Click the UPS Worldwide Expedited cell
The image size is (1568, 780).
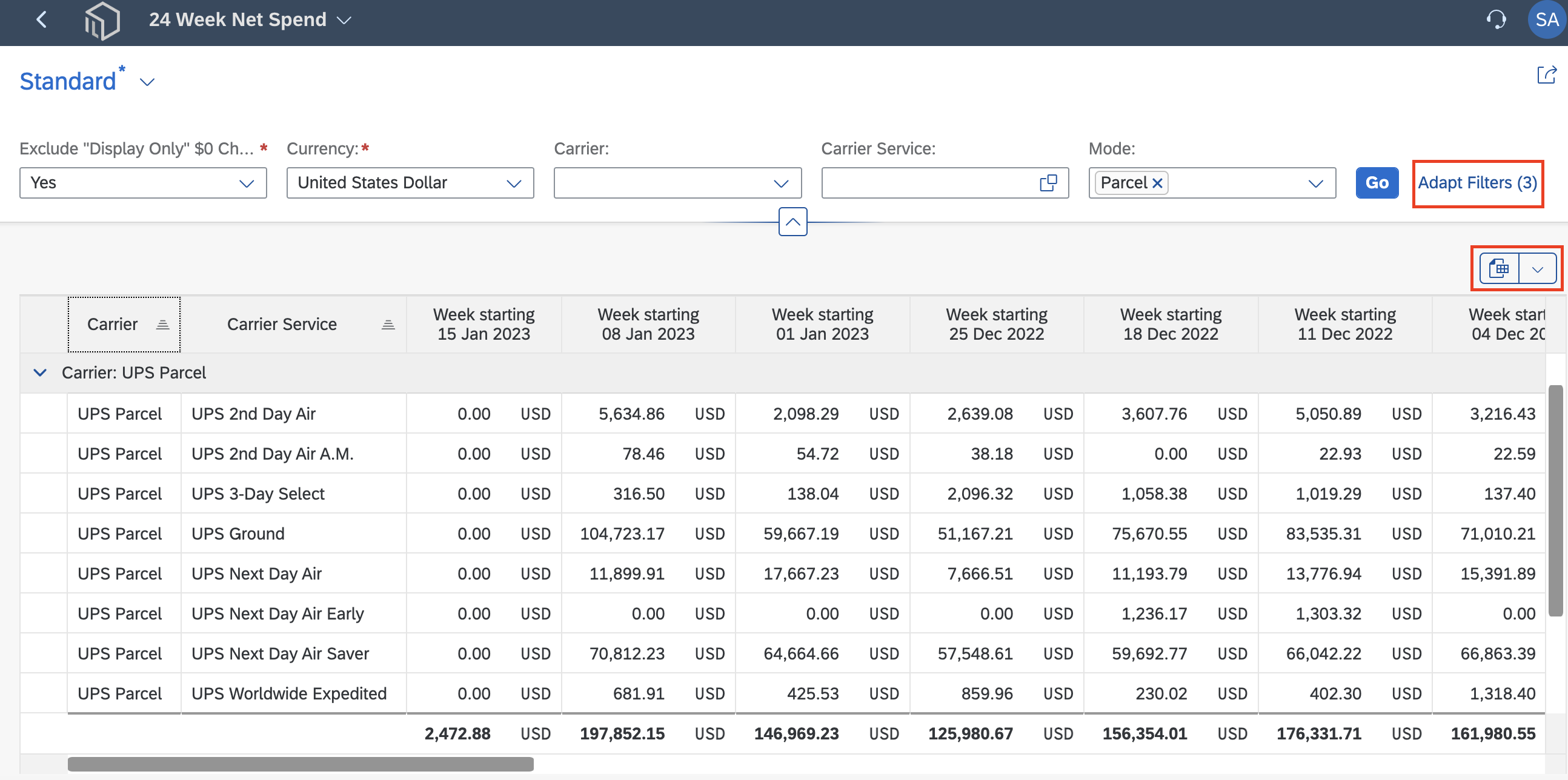tap(293, 693)
